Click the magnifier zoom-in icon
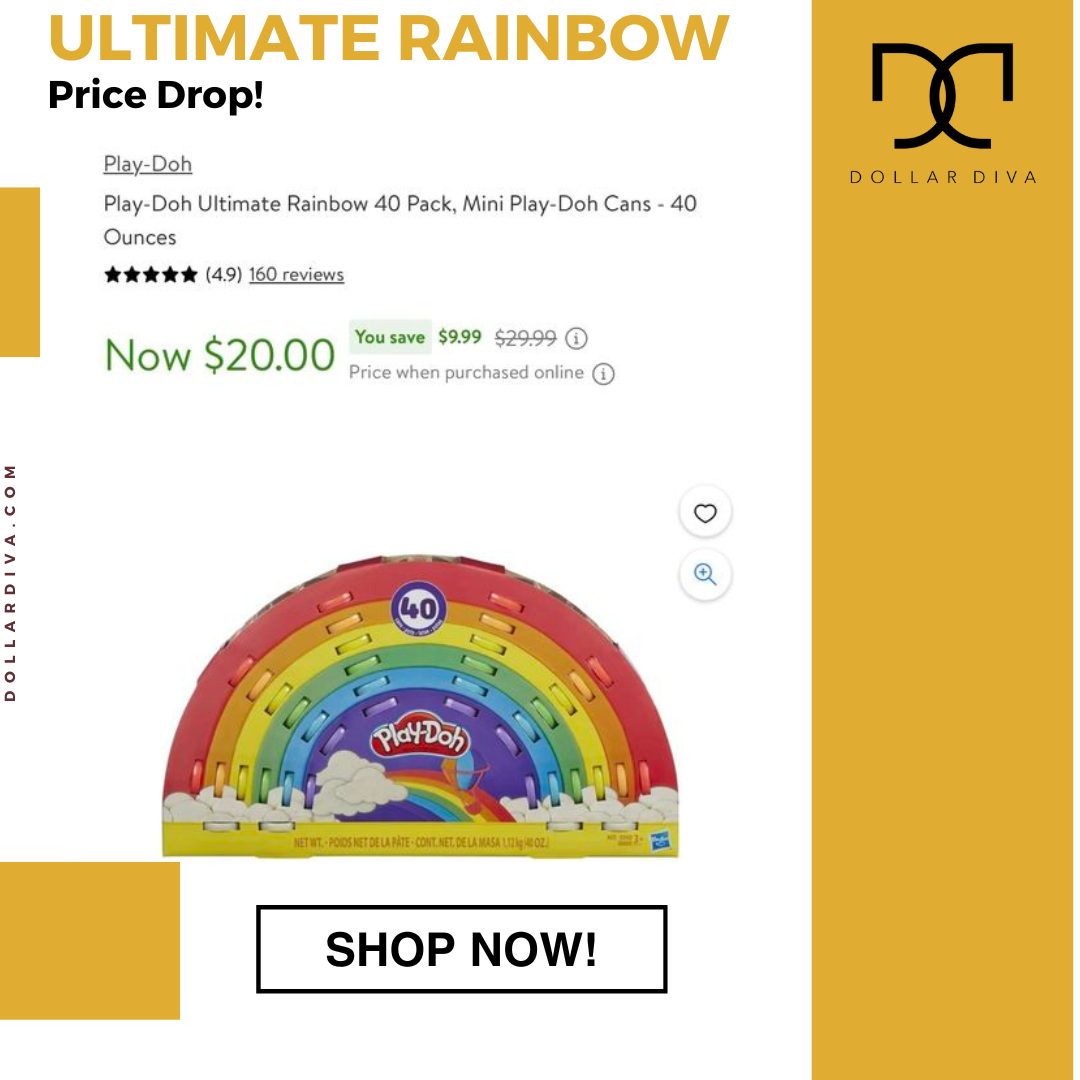 [705, 574]
